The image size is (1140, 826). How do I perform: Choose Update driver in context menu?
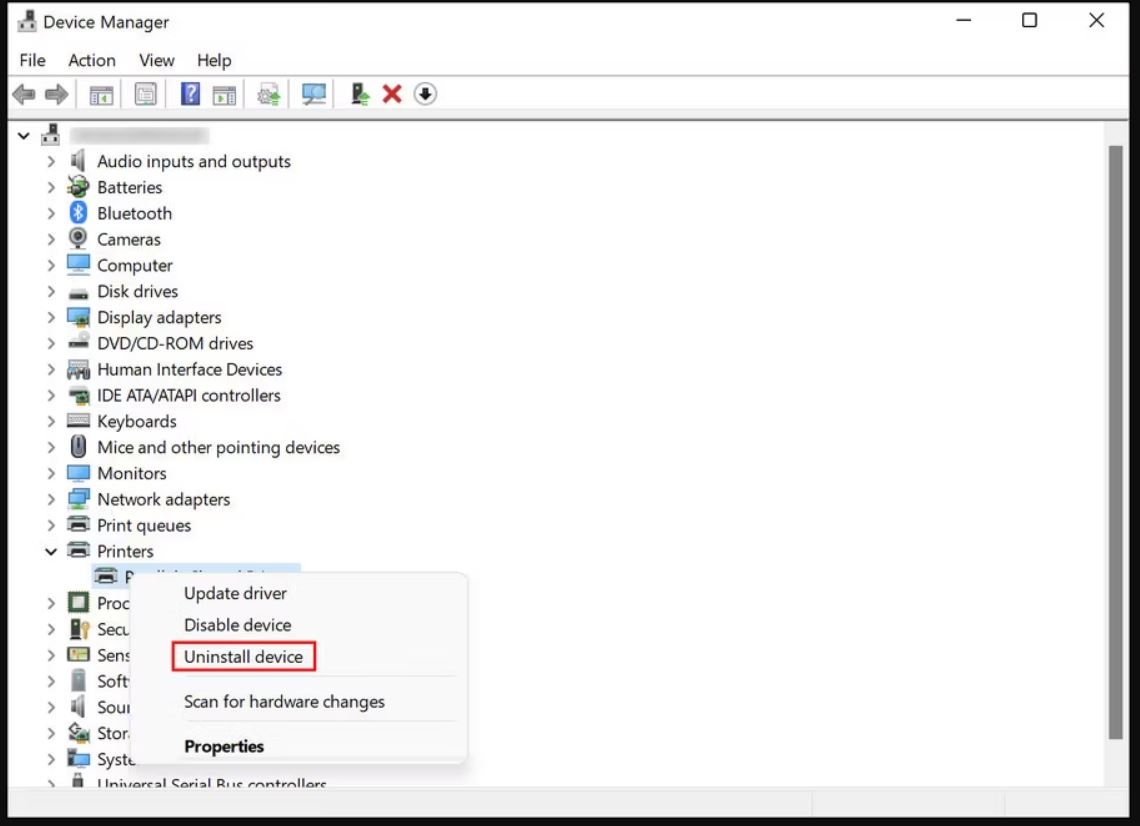[236, 593]
